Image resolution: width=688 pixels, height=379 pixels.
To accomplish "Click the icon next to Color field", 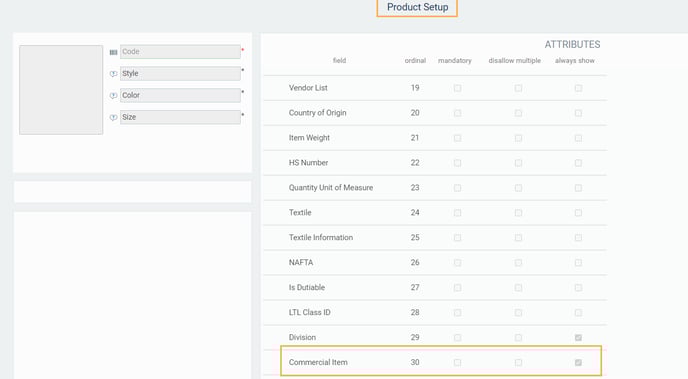I will click(x=113, y=96).
